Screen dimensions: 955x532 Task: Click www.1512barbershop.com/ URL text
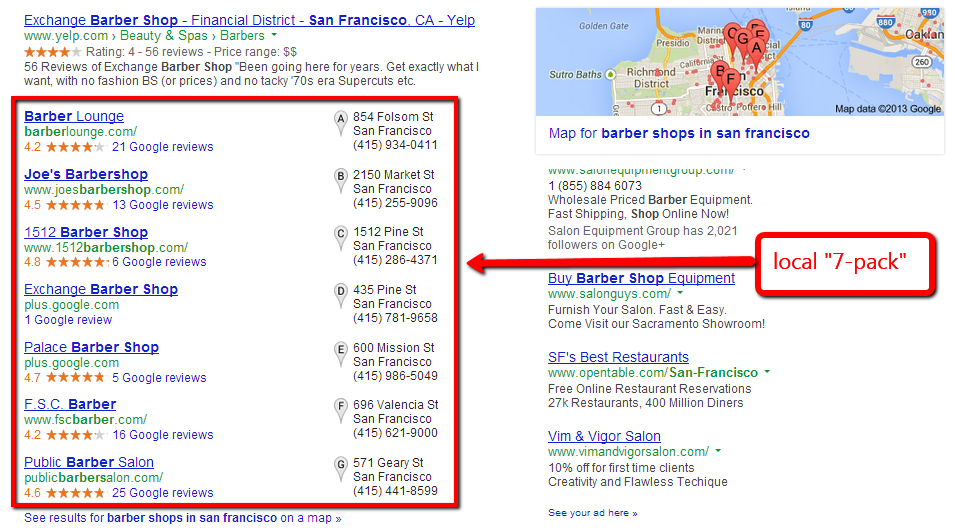pyautogui.click(x=106, y=247)
